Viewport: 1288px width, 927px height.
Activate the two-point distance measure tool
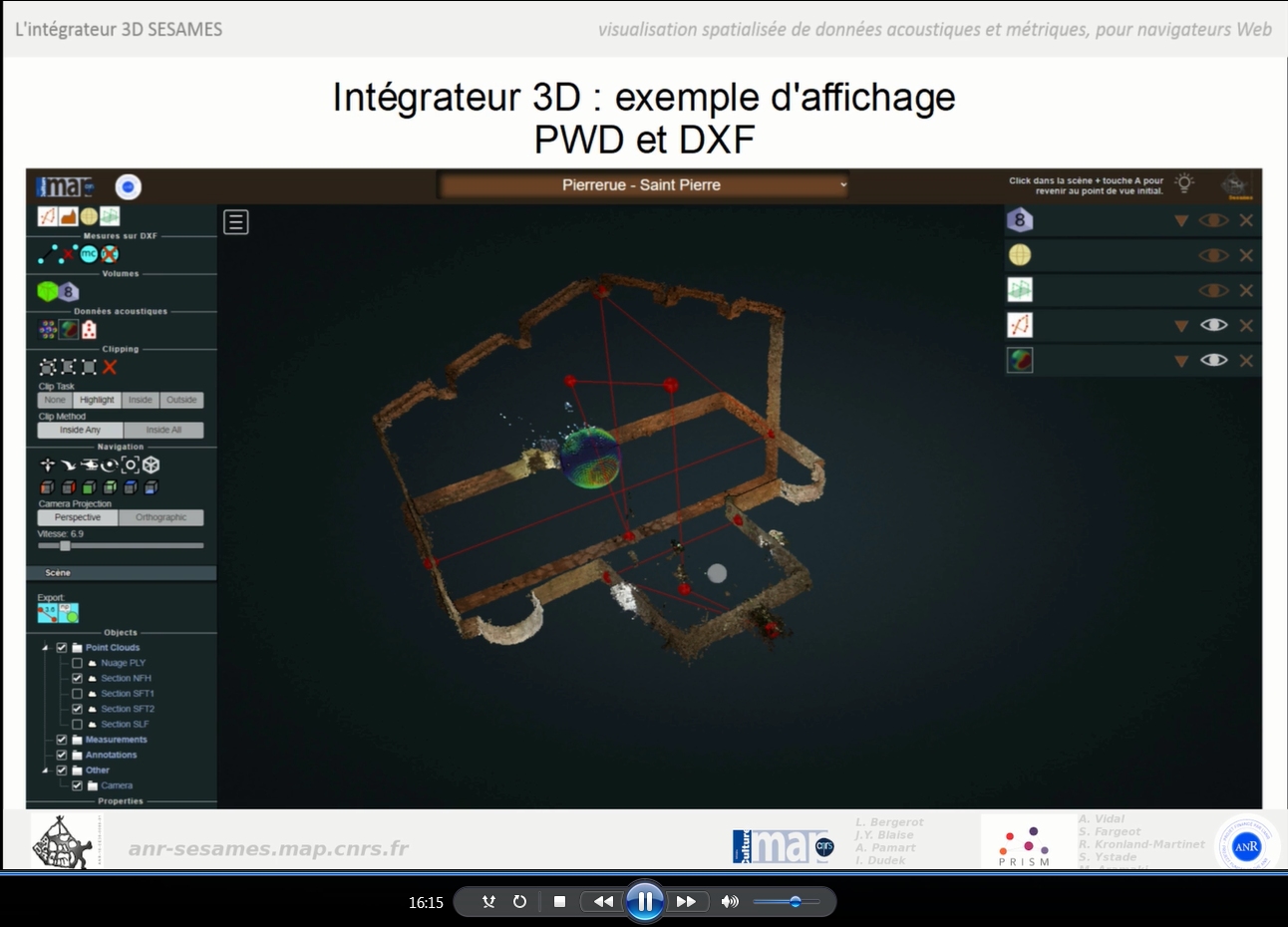tap(47, 254)
